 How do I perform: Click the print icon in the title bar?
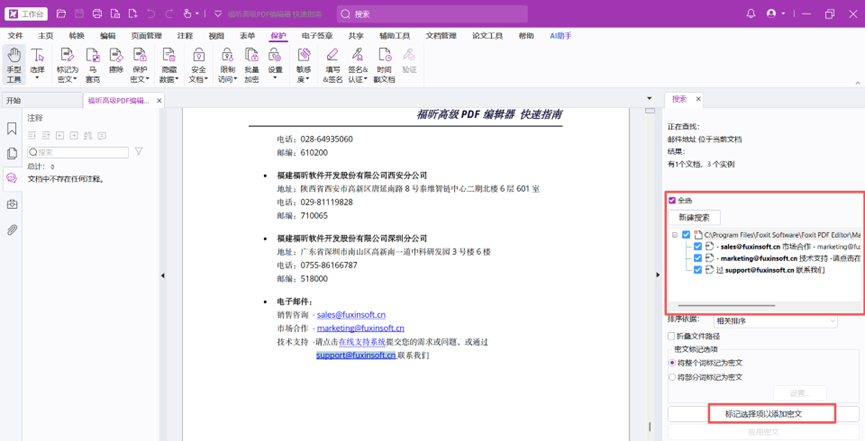point(97,14)
